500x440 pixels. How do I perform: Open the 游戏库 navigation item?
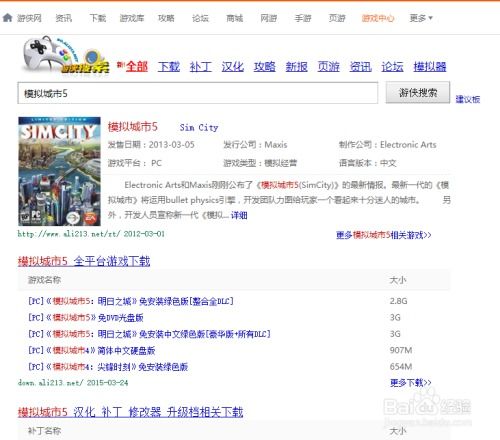click(132, 18)
